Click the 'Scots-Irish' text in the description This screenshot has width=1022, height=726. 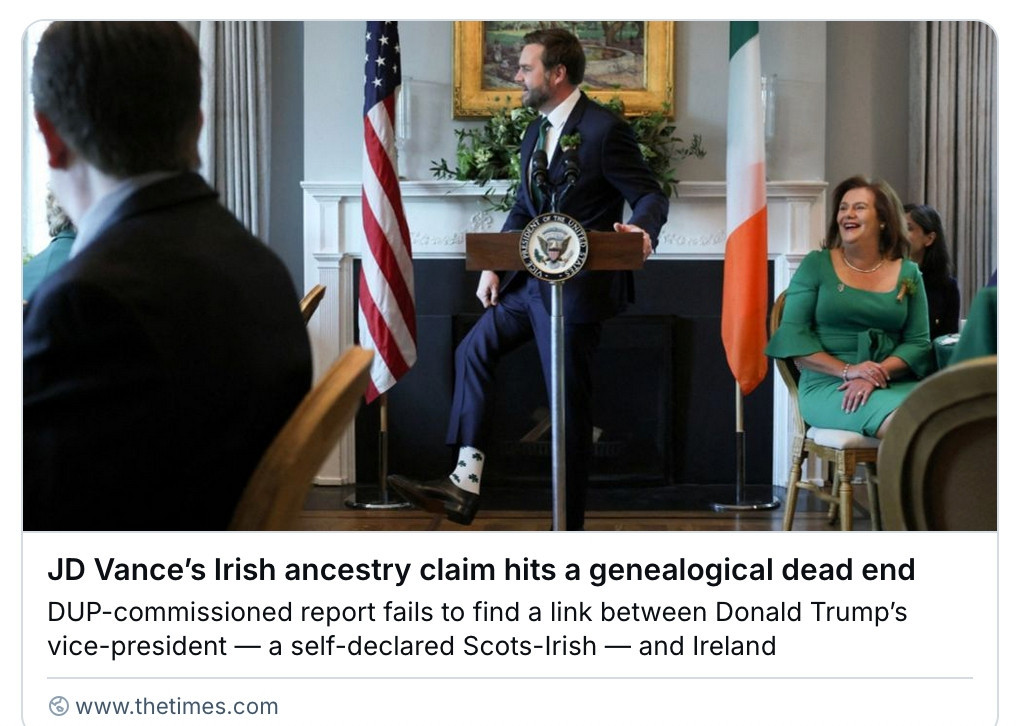point(529,646)
